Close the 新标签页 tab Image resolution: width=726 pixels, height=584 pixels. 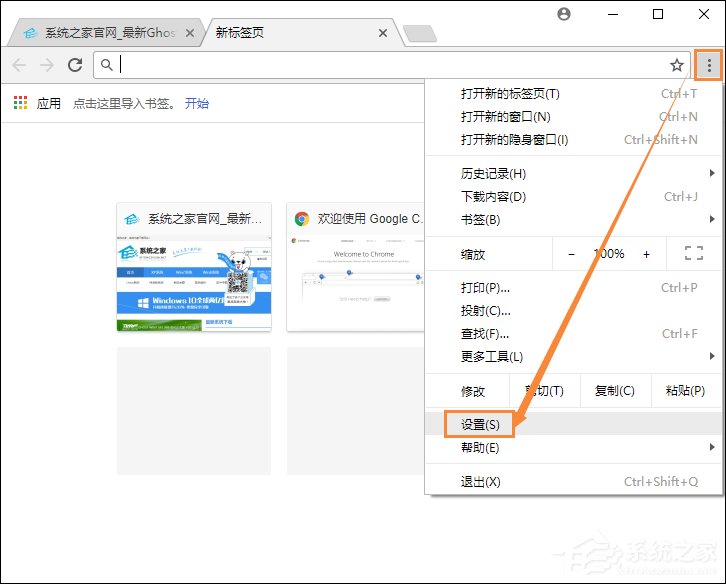pyautogui.click(x=383, y=33)
